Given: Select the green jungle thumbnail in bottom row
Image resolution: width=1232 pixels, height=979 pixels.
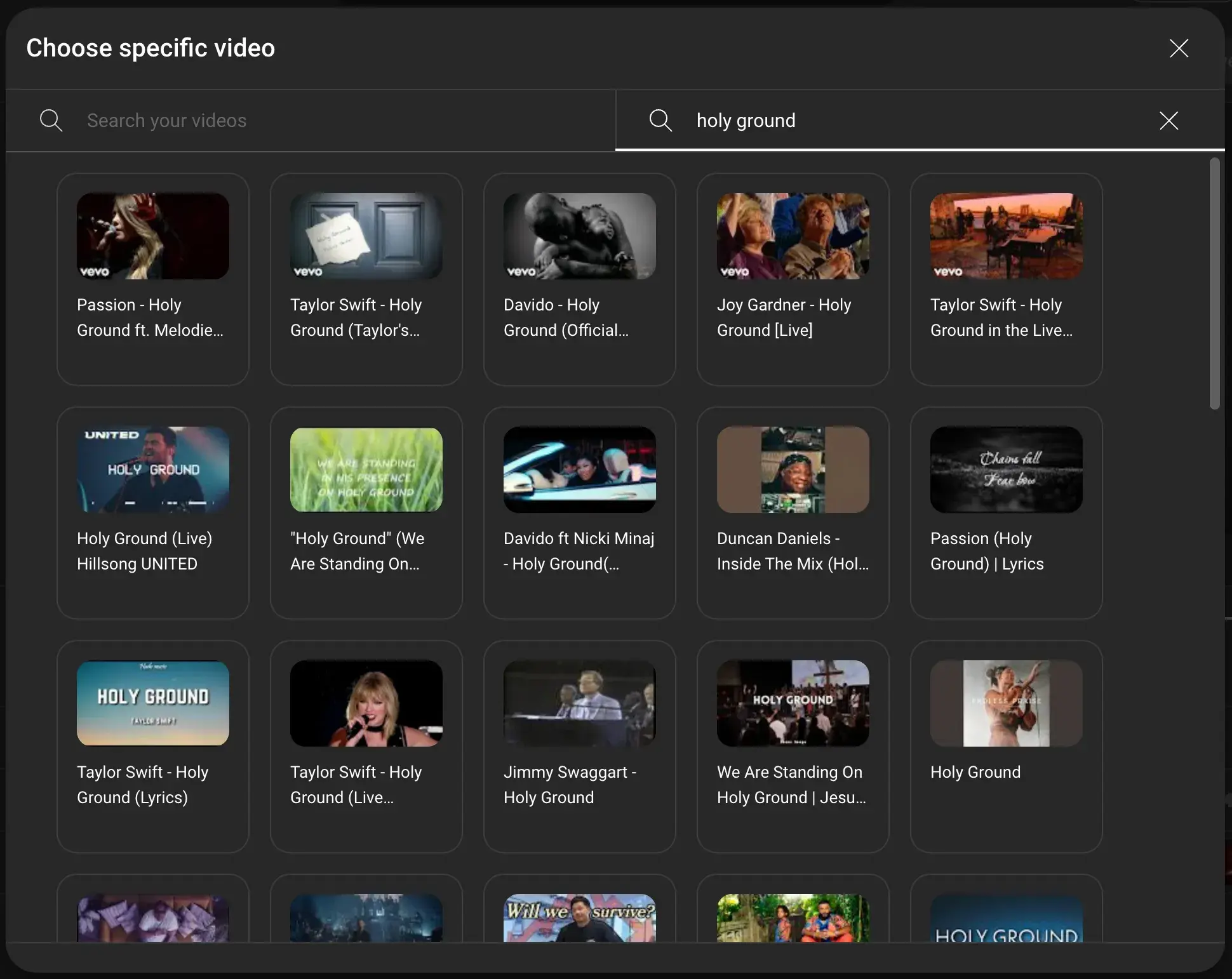Looking at the screenshot, I should 793,918.
